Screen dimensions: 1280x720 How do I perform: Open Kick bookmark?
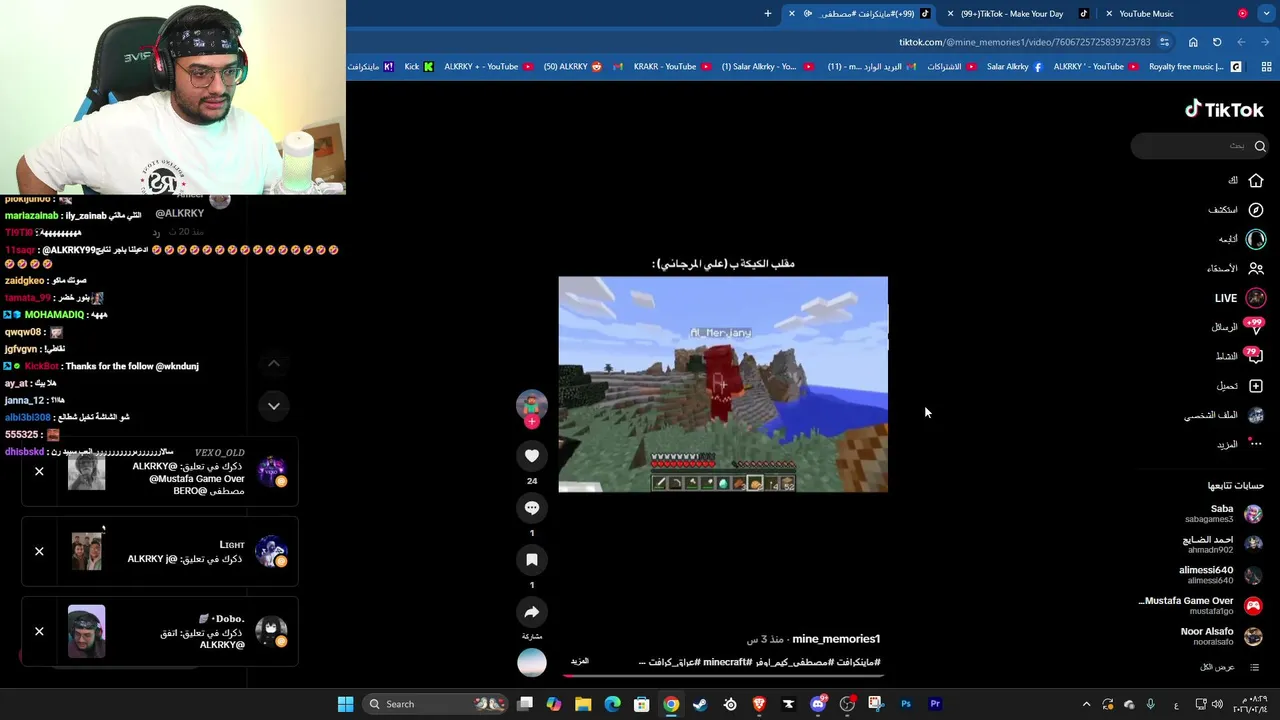tap(419, 67)
